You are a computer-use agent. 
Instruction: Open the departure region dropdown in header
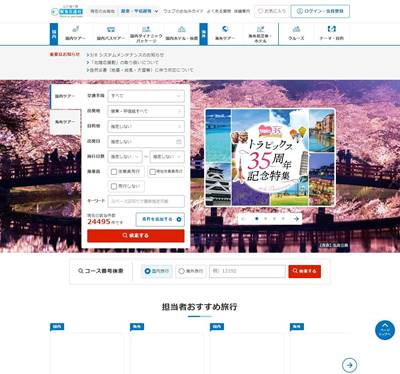(x=139, y=11)
